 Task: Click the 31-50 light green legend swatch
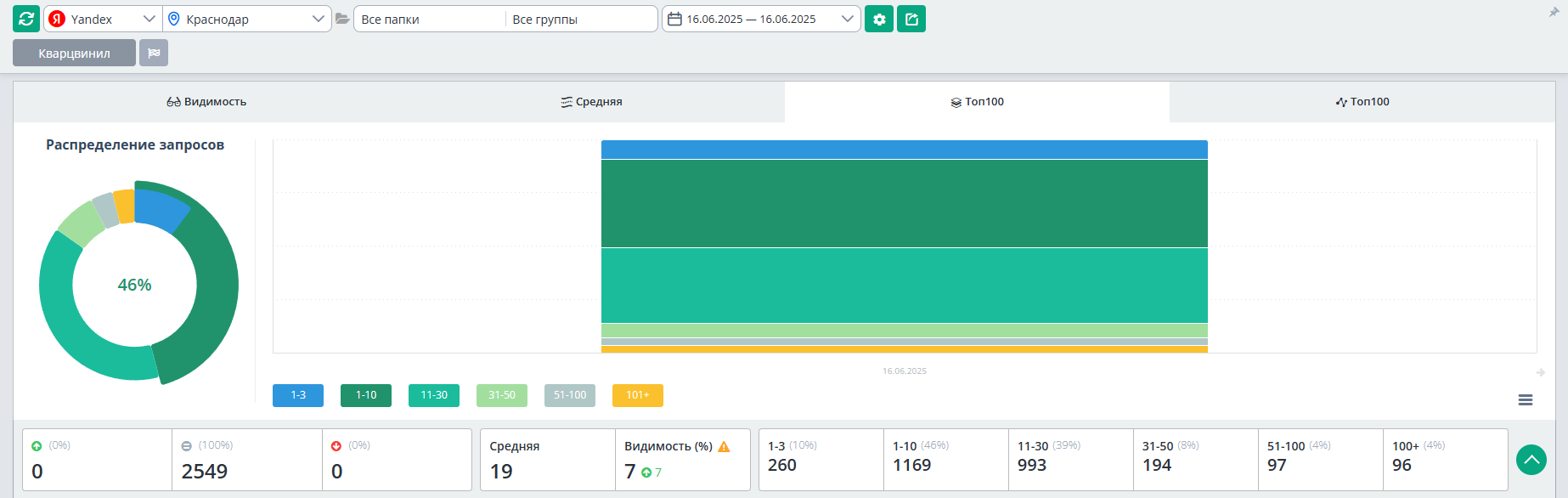point(502,395)
